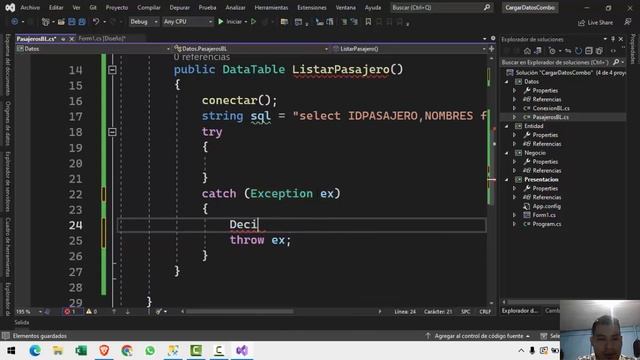Open the Herramientas menu
Viewport: 640px width, 360px height.
coord(271,7)
